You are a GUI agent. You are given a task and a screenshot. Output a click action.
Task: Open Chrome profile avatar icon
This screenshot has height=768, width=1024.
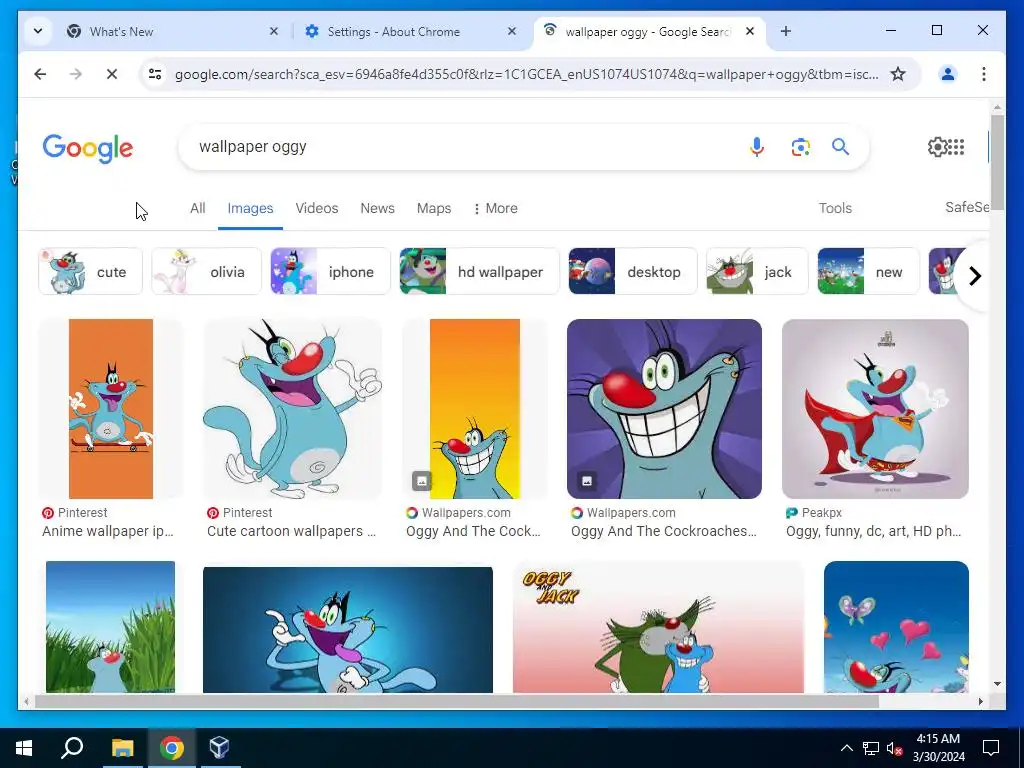(948, 74)
